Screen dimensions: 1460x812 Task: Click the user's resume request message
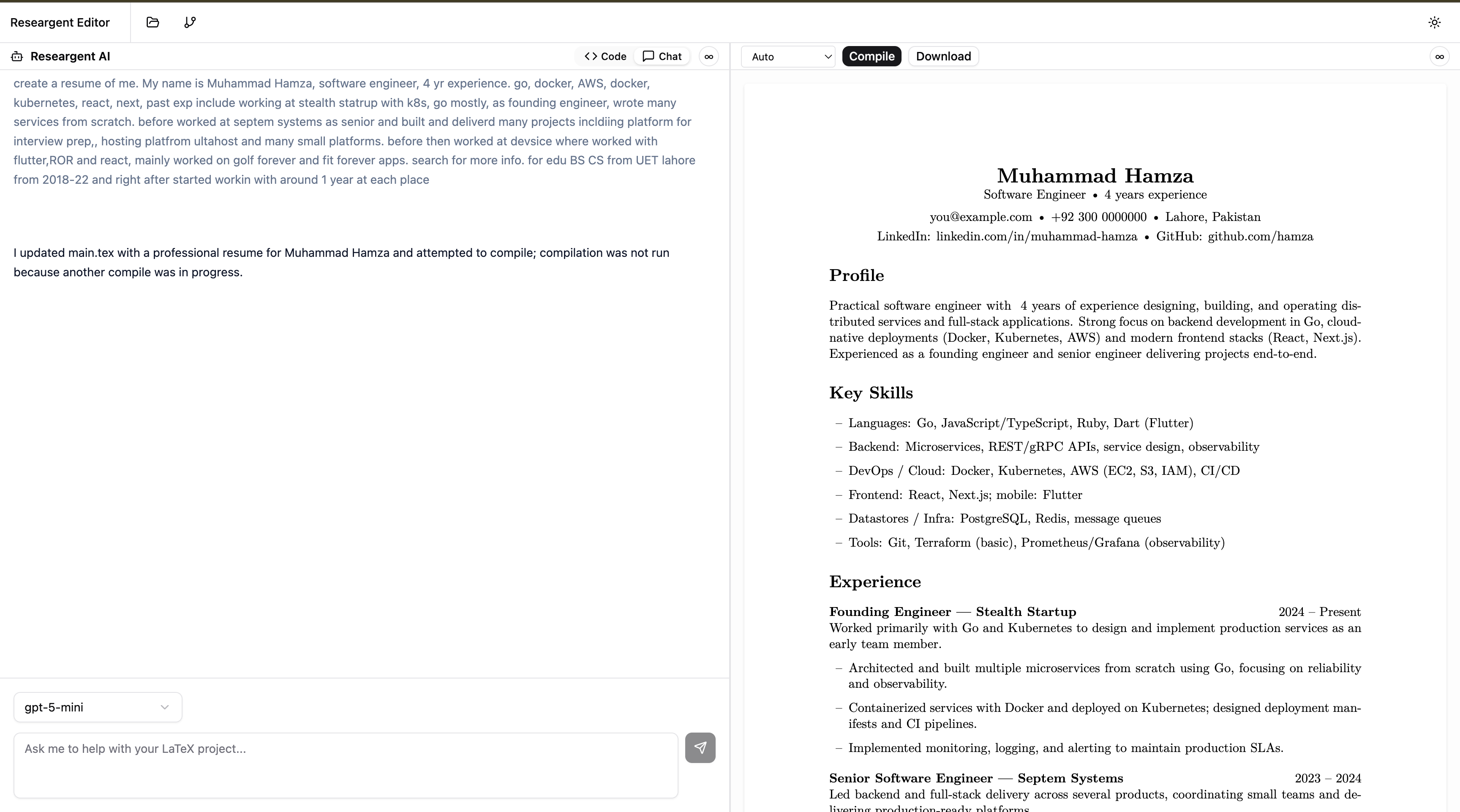pyautogui.click(x=354, y=131)
